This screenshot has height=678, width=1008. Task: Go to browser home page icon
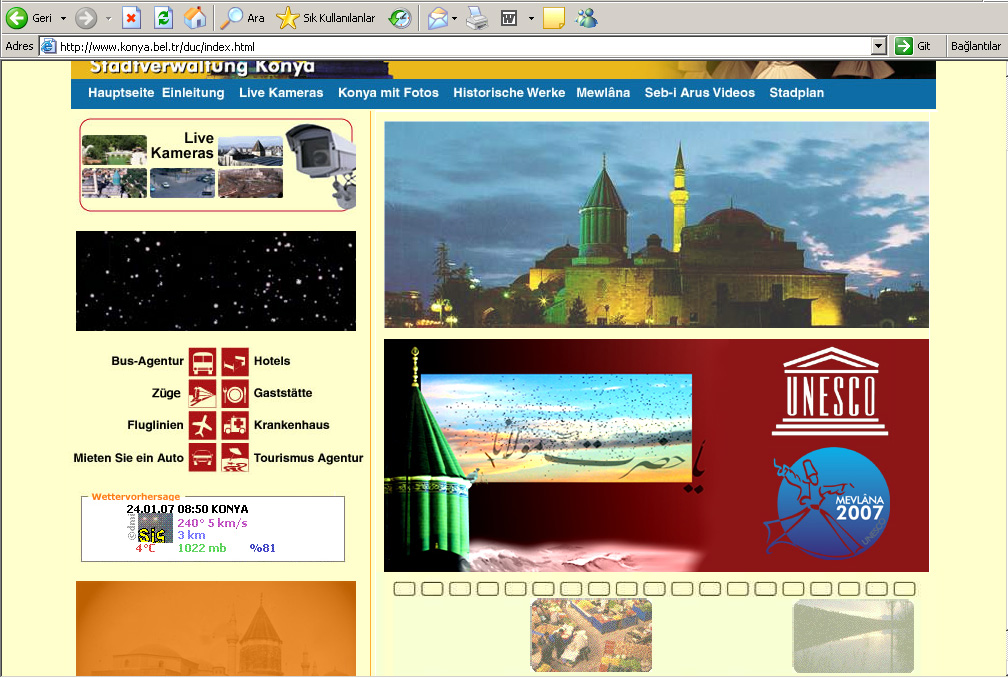(195, 18)
